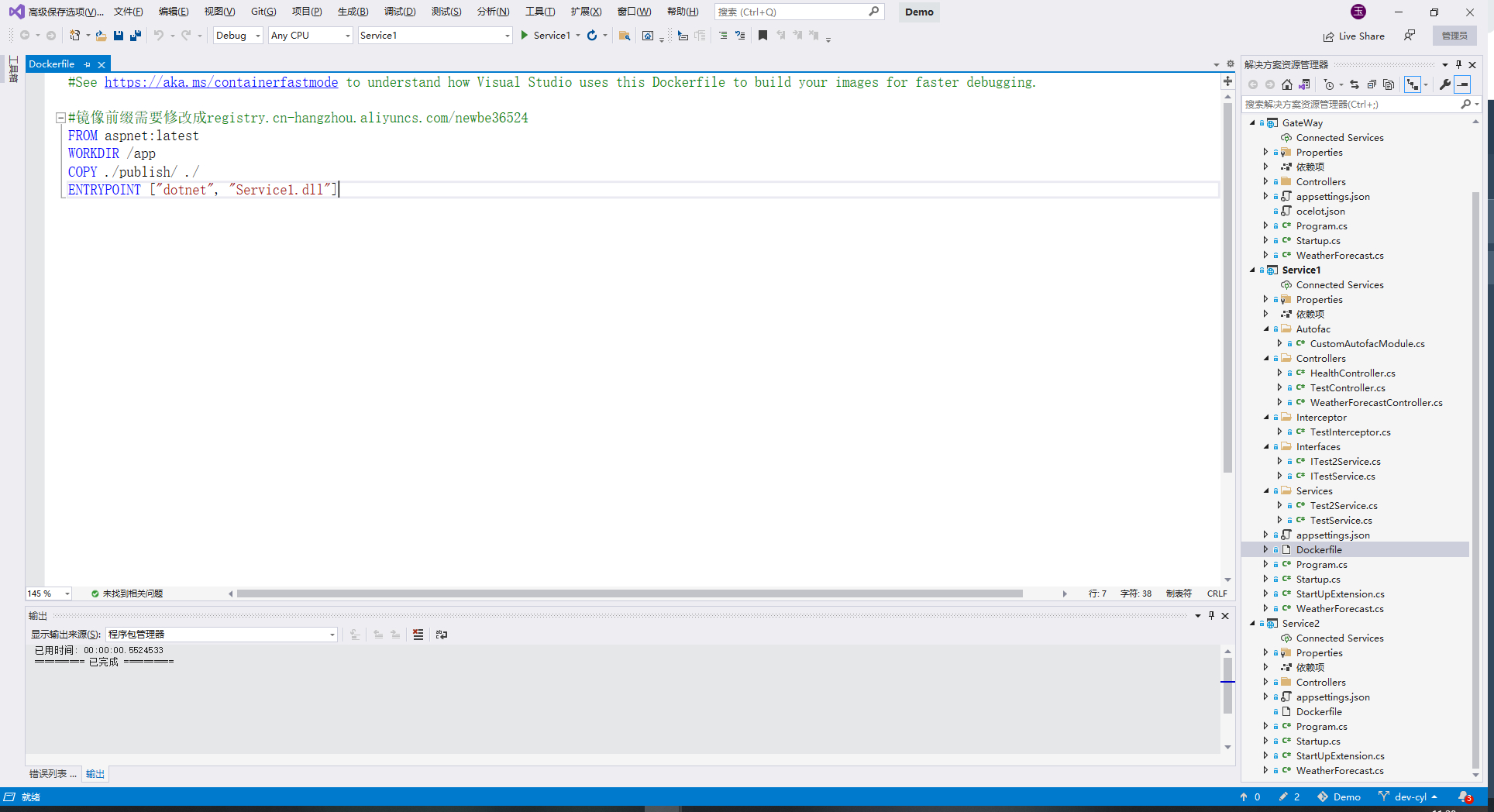Viewport: 1494px width, 812px height.
Task: Click the Save All toolbar icon
Action: point(136,36)
